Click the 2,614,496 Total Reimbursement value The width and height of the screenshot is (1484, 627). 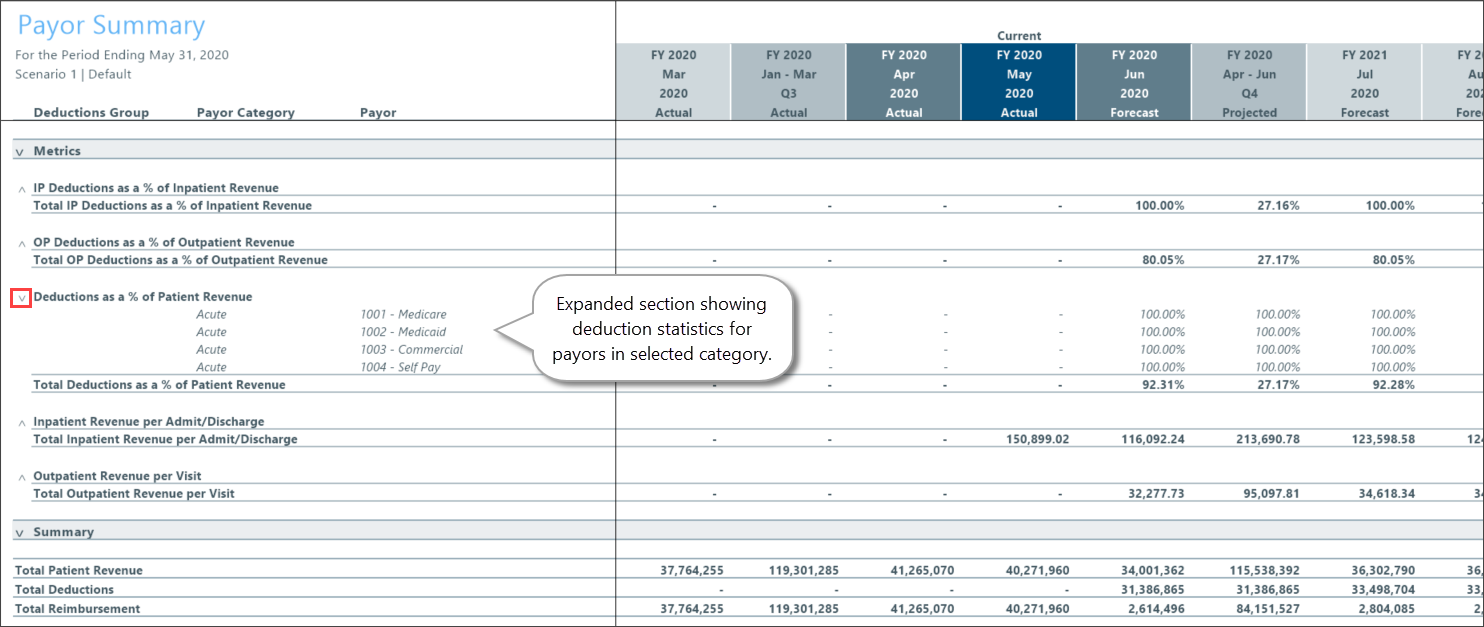point(1157,609)
